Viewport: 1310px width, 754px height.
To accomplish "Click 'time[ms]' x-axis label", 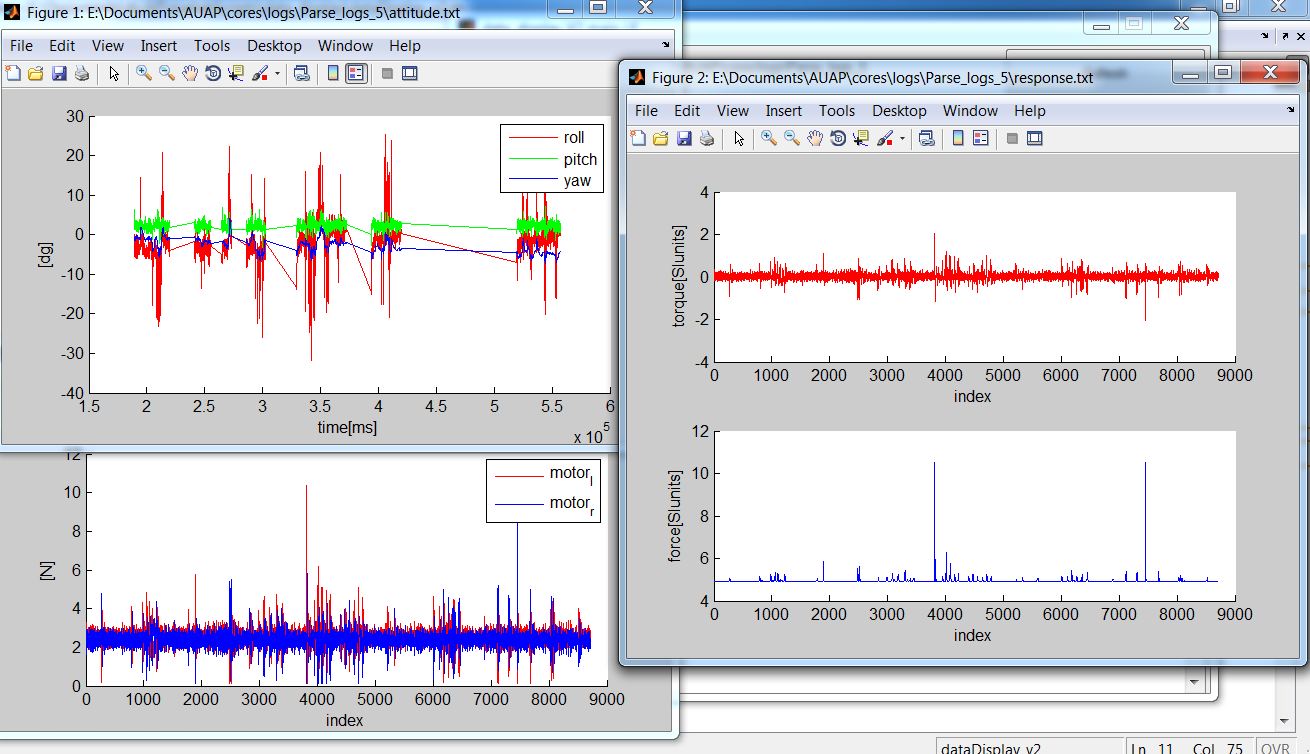I will click(x=348, y=427).
